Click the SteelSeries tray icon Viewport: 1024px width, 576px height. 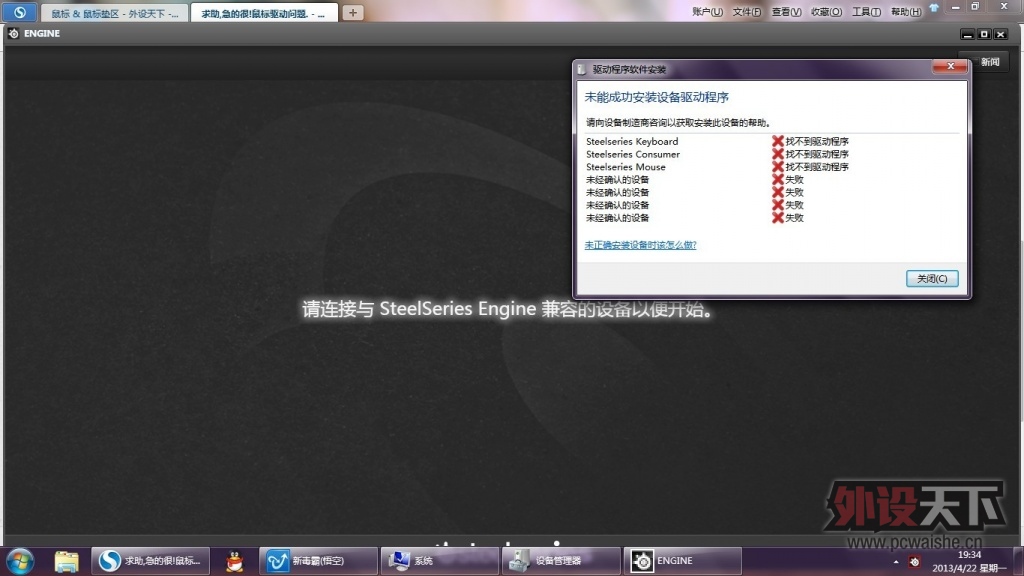pyautogui.click(x=915, y=562)
